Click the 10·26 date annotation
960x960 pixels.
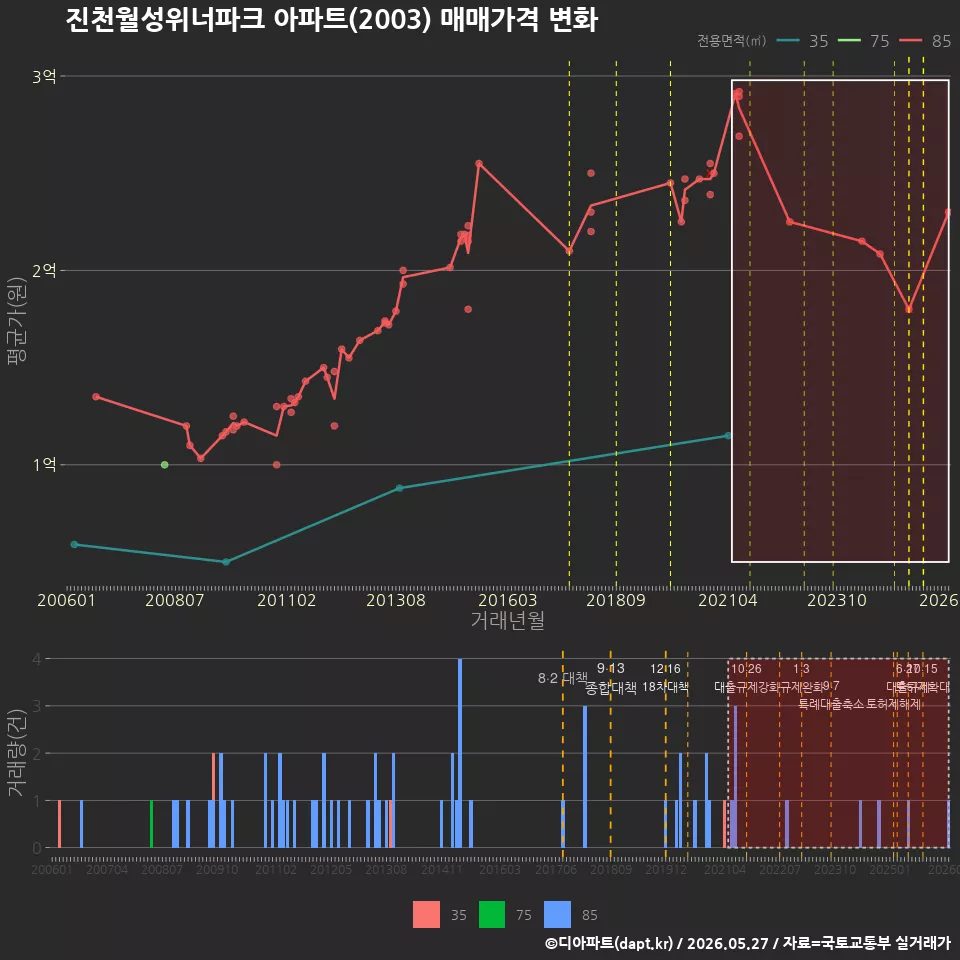tap(746, 669)
